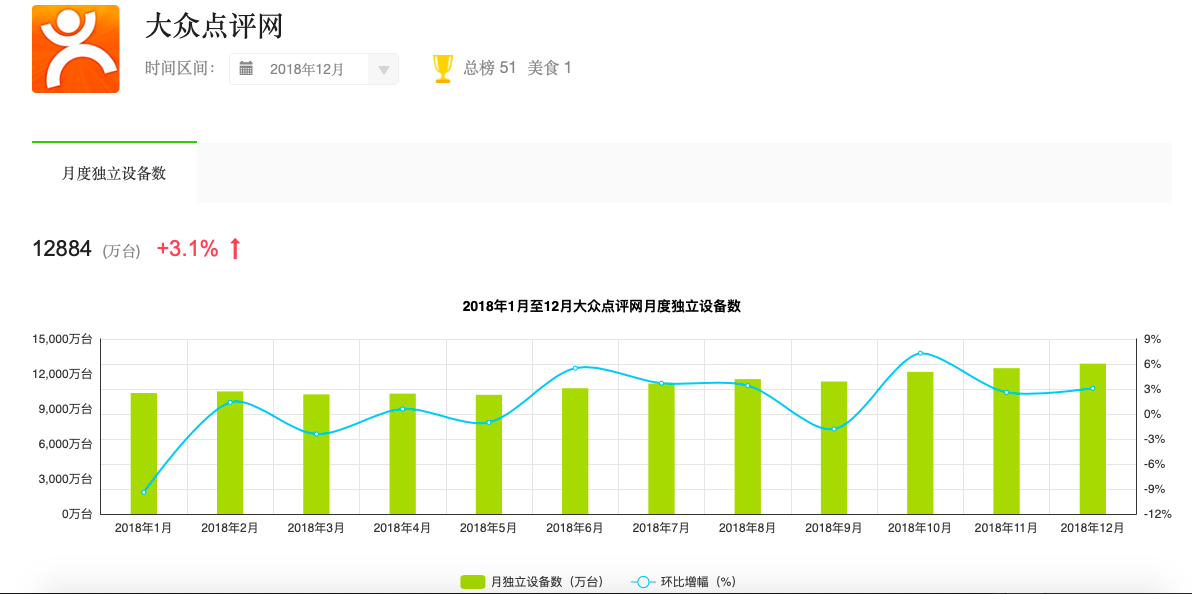Click the line data point for 2018年6月
The image size is (1192, 594).
[x=575, y=368]
